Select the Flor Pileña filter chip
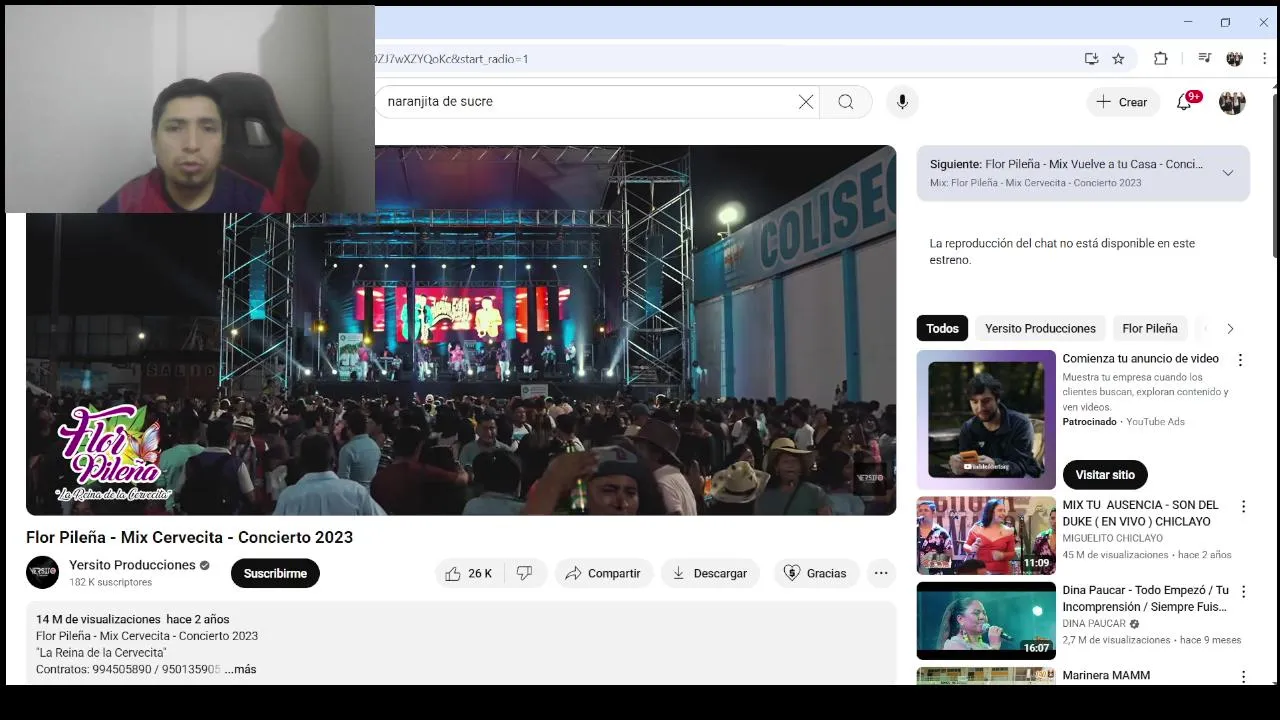This screenshot has height=720, width=1280. coord(1150,328)
